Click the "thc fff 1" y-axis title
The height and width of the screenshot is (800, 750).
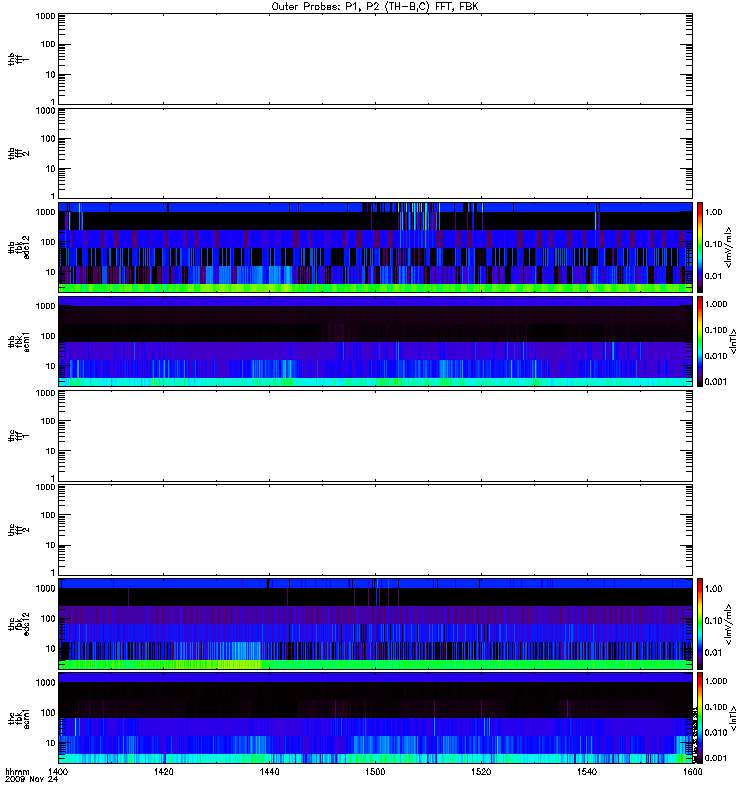(x=18, y=436)
